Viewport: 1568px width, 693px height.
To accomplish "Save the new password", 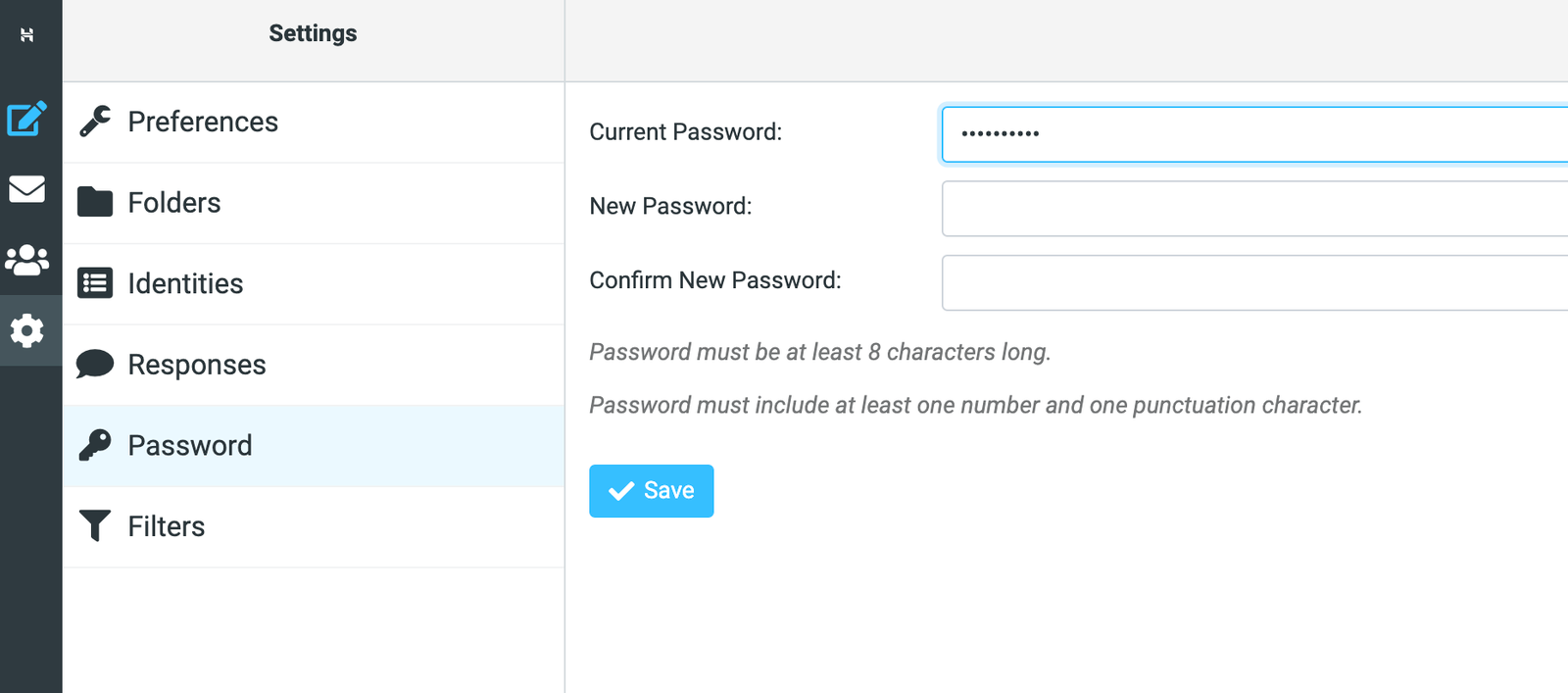I will 651,491.
